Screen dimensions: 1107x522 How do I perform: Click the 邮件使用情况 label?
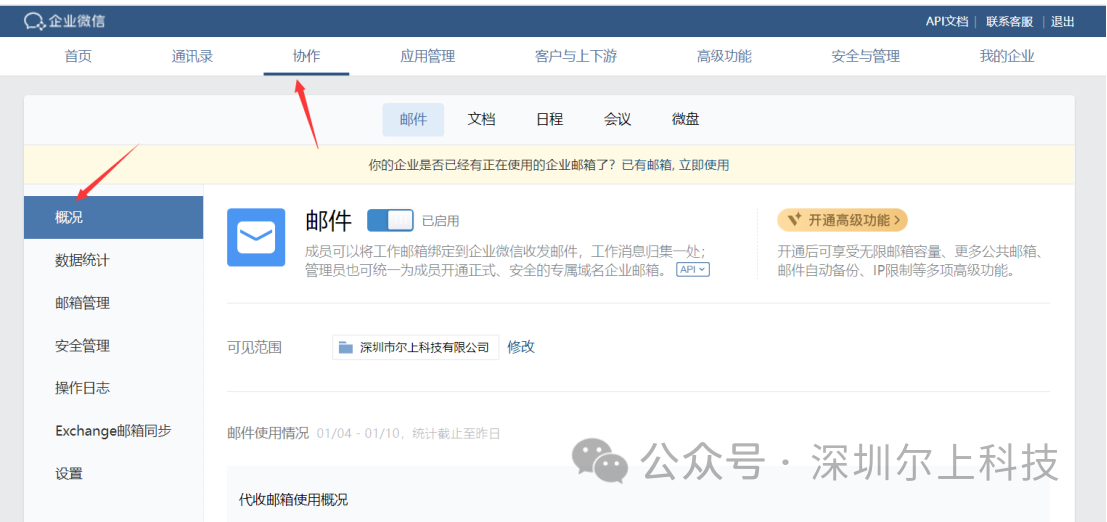(268, 433)
